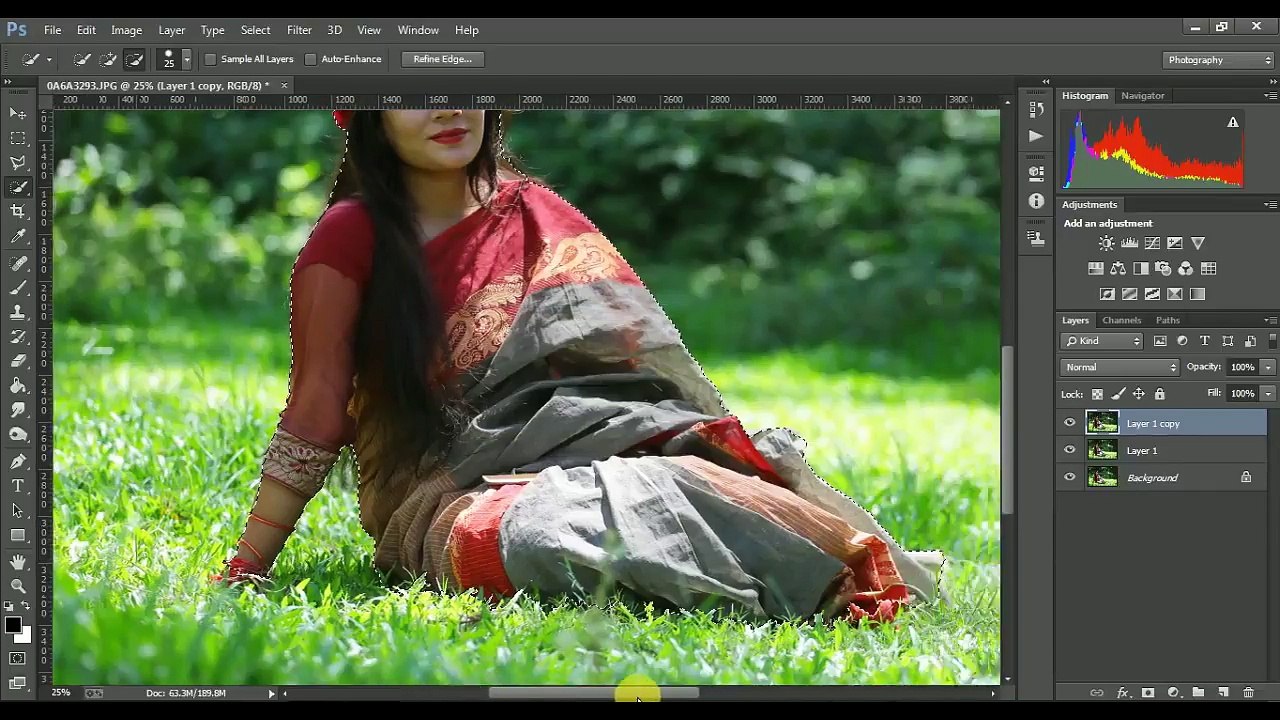Select the Eyedropper tool

coord(18,237)
